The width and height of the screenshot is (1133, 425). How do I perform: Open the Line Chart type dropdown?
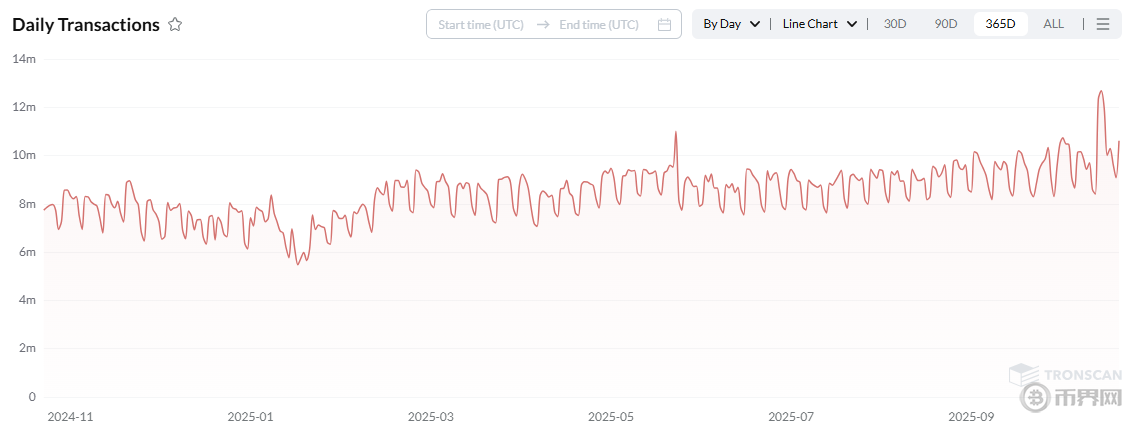click(819, 24)
